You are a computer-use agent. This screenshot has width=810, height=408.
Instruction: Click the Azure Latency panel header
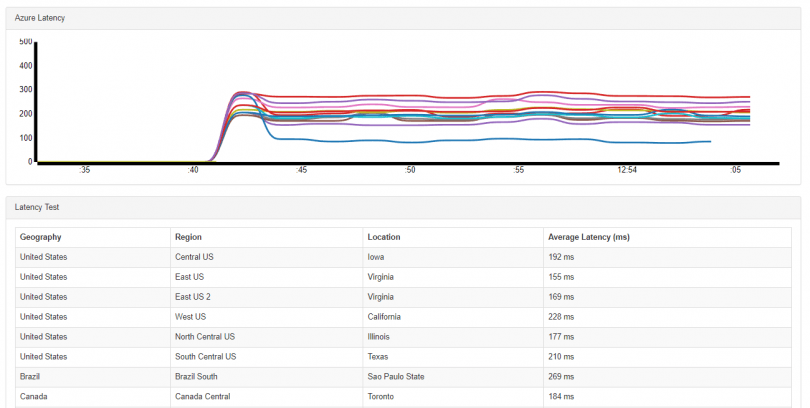pyautogui.click(x=41, y=19)
